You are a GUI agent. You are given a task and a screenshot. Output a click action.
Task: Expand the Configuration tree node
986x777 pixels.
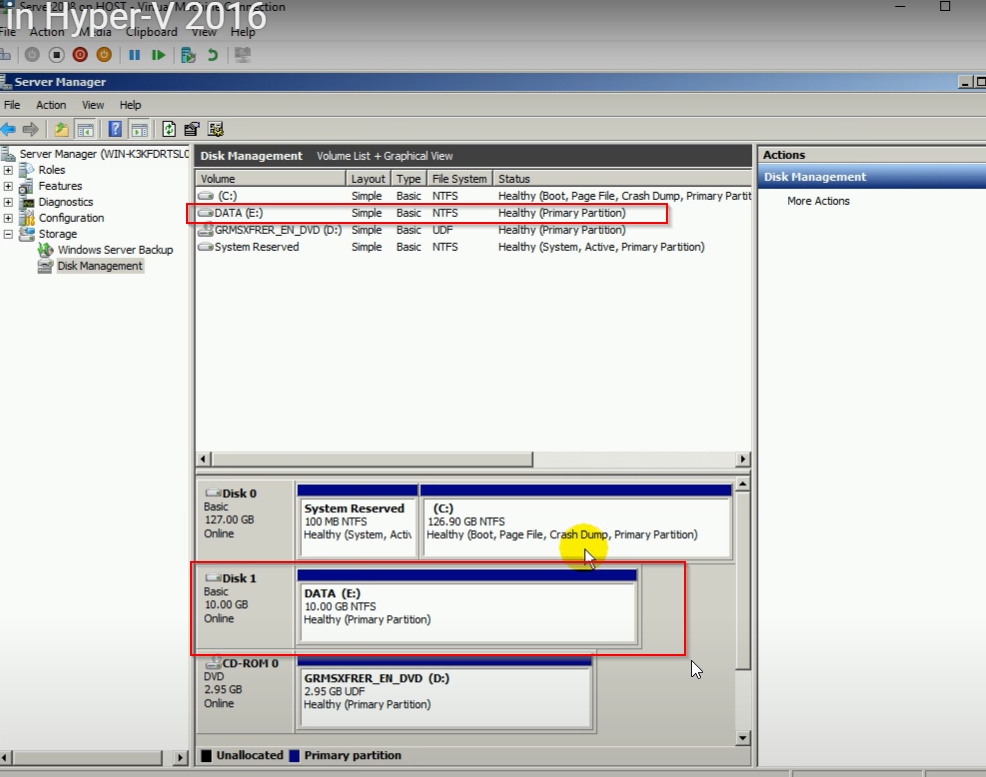[8, 218]
